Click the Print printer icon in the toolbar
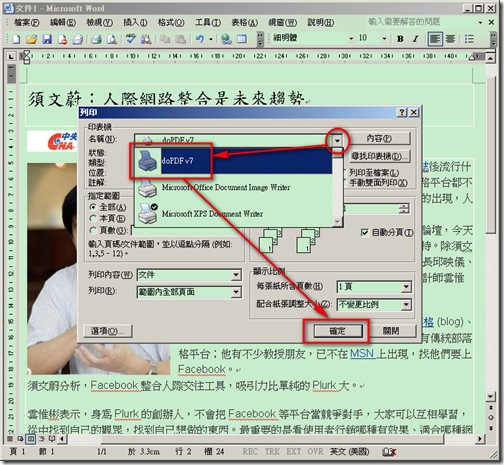Screen dimensions: 504x465 click(97, 39)
